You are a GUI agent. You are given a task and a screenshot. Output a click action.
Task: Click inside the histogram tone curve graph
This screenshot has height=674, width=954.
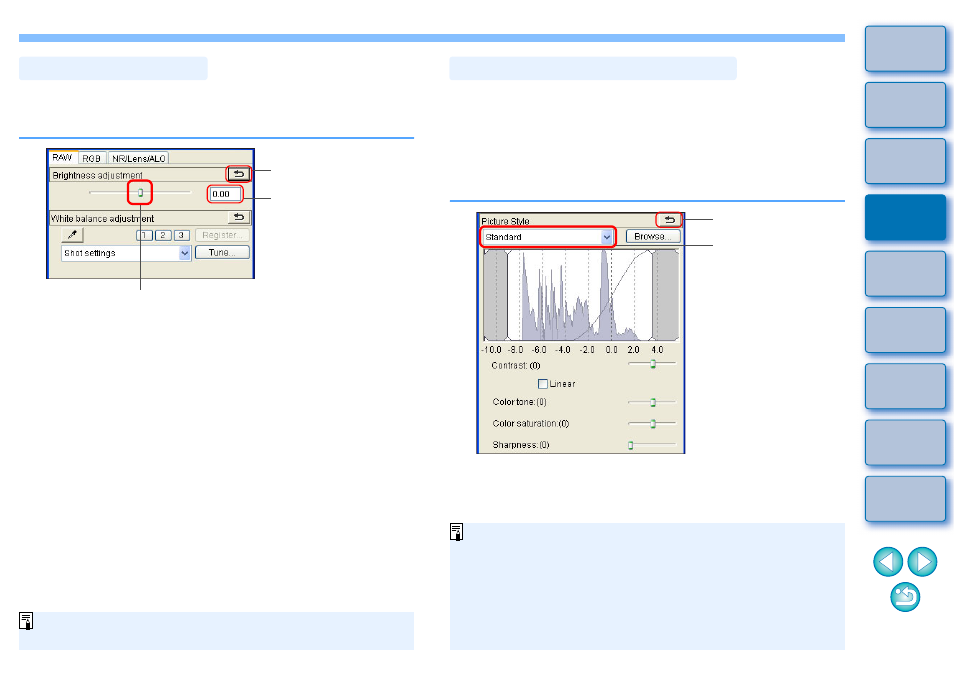click(x=580, y=295)
